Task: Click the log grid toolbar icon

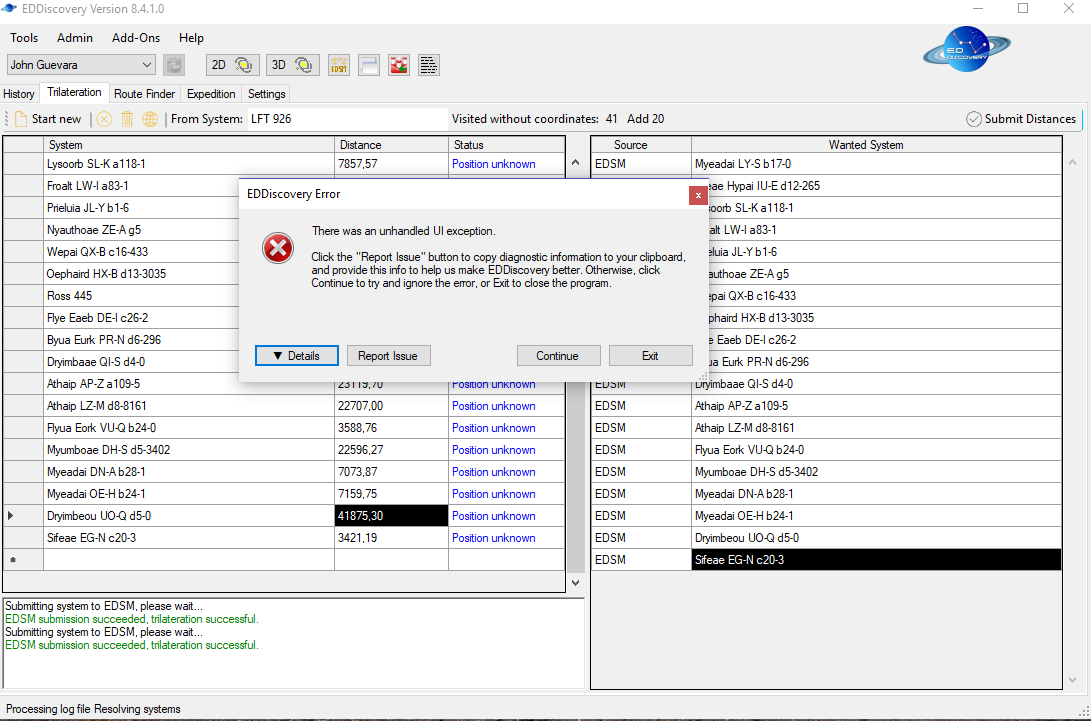Action: (428, 64)
